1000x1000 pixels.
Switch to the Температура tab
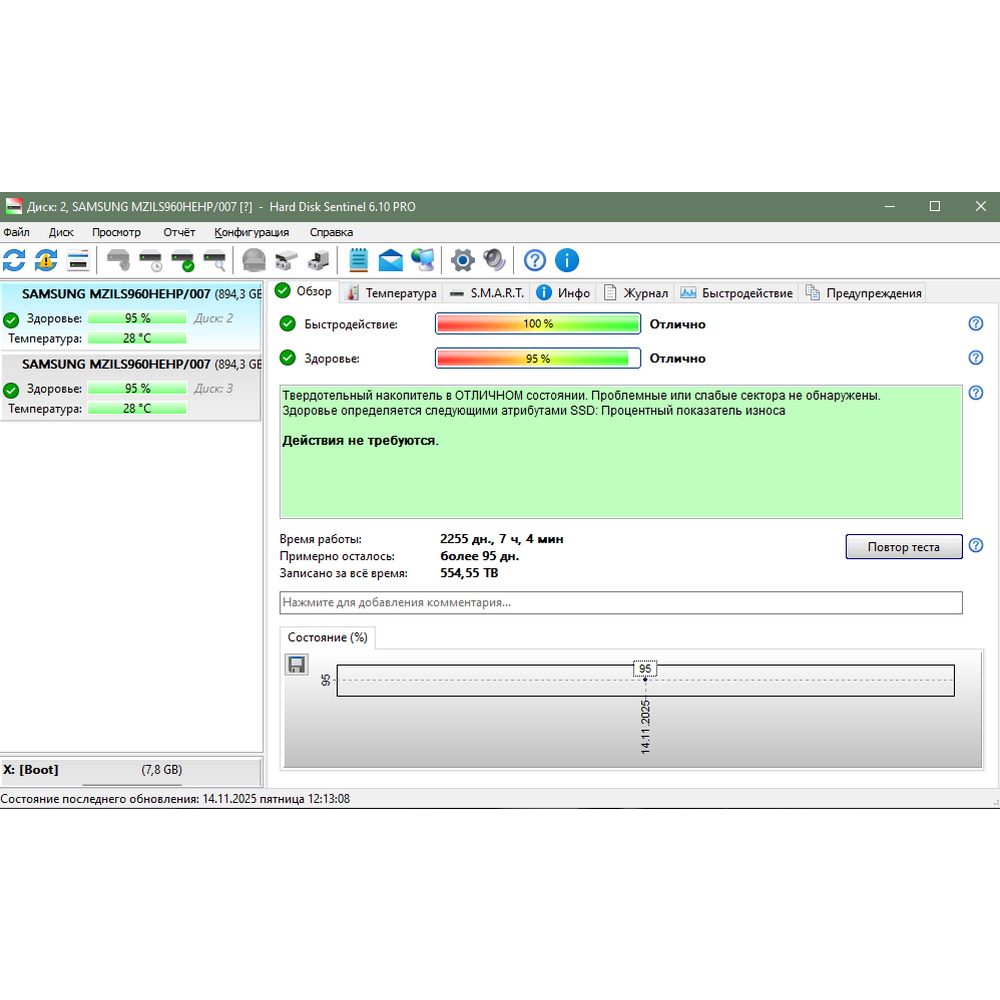coord(391,293)
